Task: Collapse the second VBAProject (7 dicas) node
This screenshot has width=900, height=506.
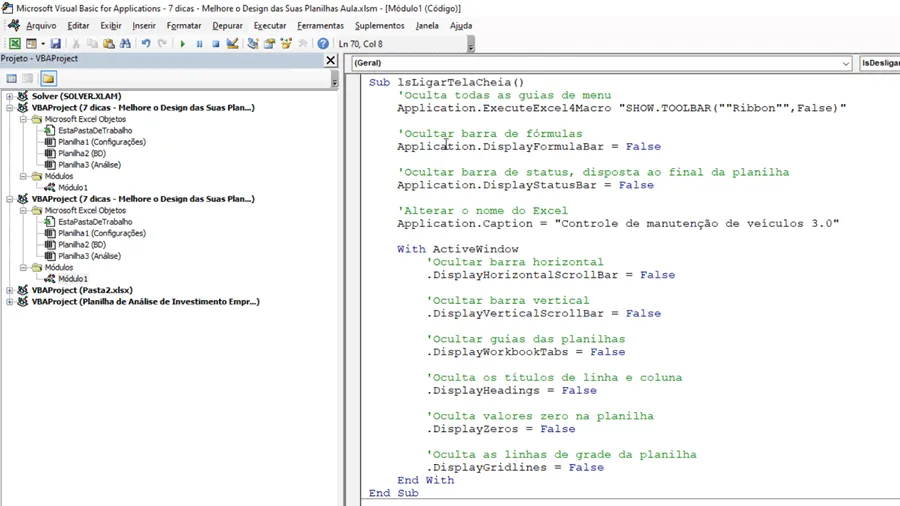Action: point(10,199)
